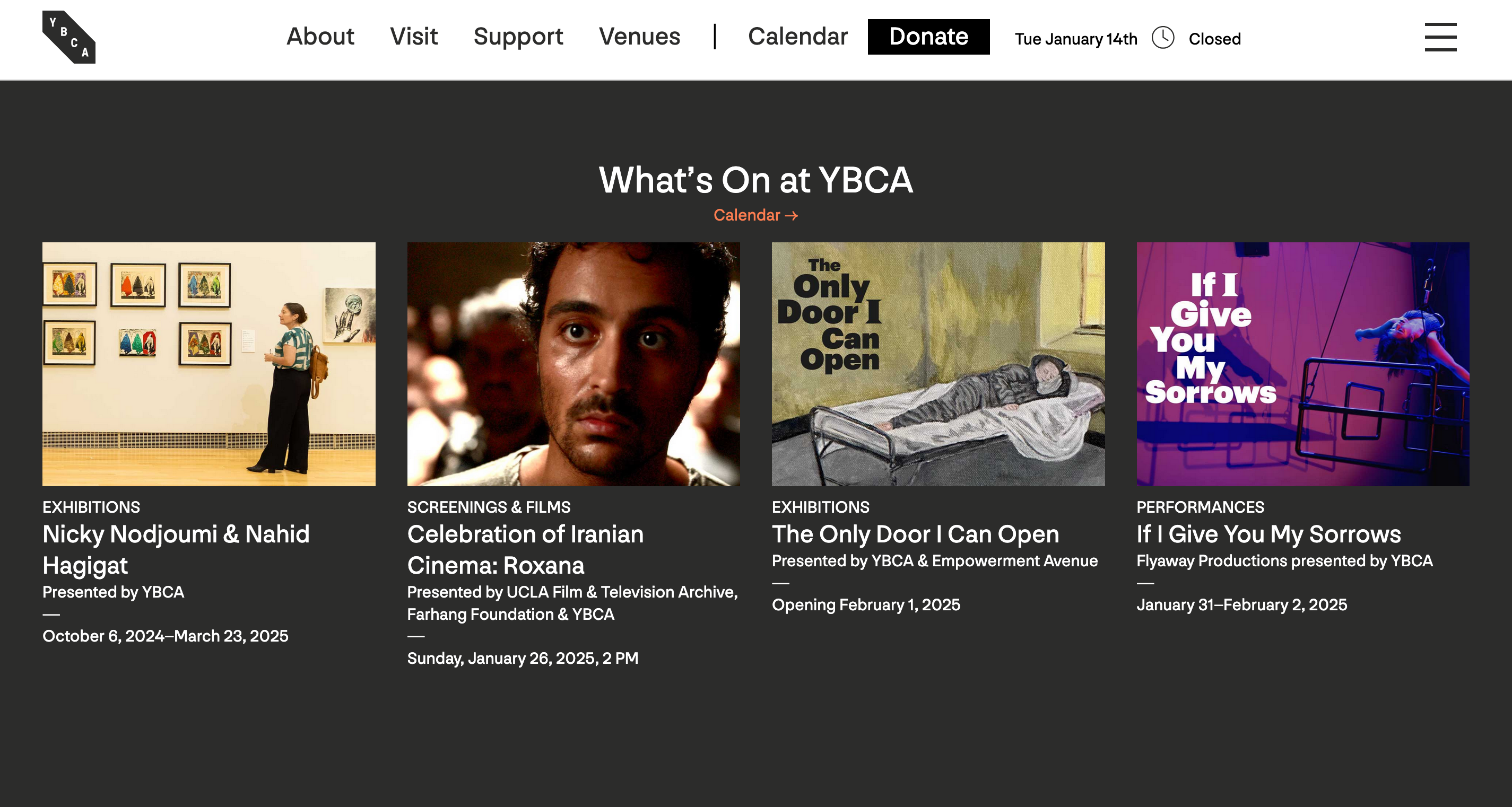Click The Only Door I Can Open title
Screen dimensions: 1512x807
pos(915,534)
